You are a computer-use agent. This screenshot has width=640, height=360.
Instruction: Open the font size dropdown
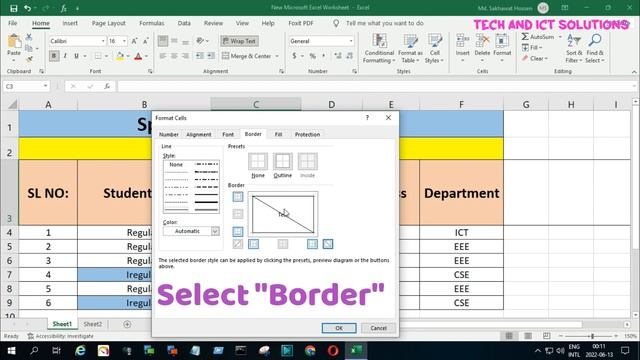coord(124,41)
